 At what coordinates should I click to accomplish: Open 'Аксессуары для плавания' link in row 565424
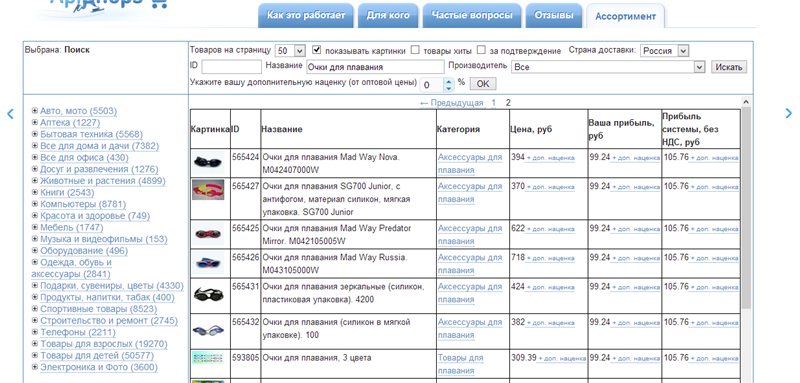[x=470, y=164]
